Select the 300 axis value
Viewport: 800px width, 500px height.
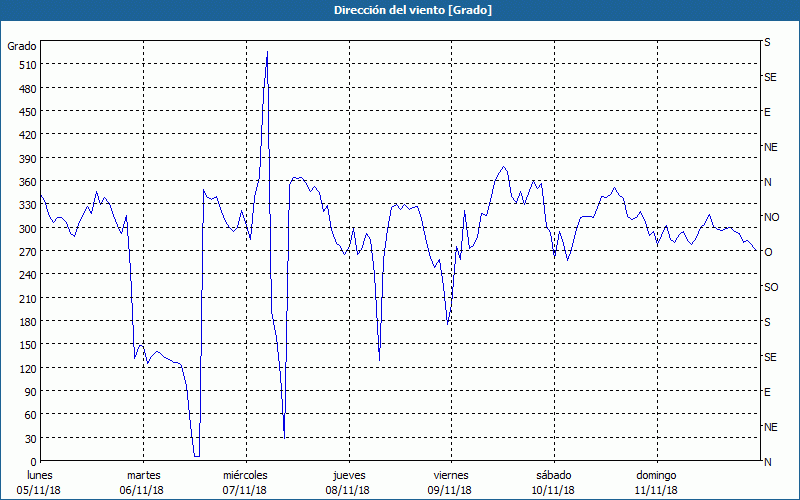point(27,229)
